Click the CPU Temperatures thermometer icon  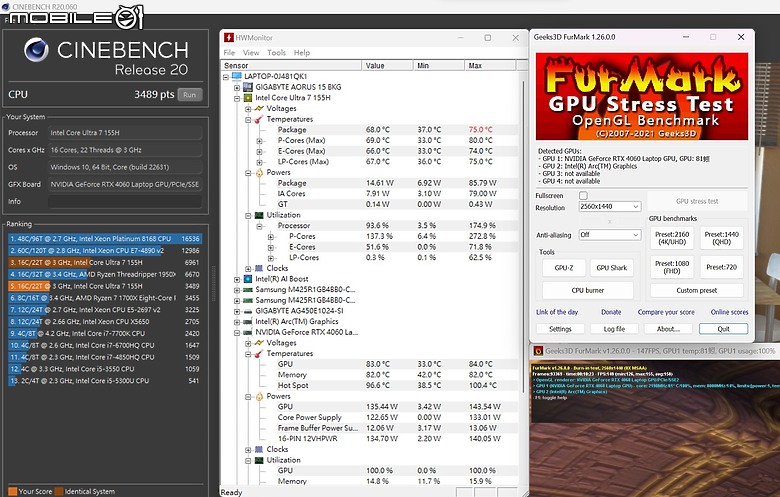point(259,119)
